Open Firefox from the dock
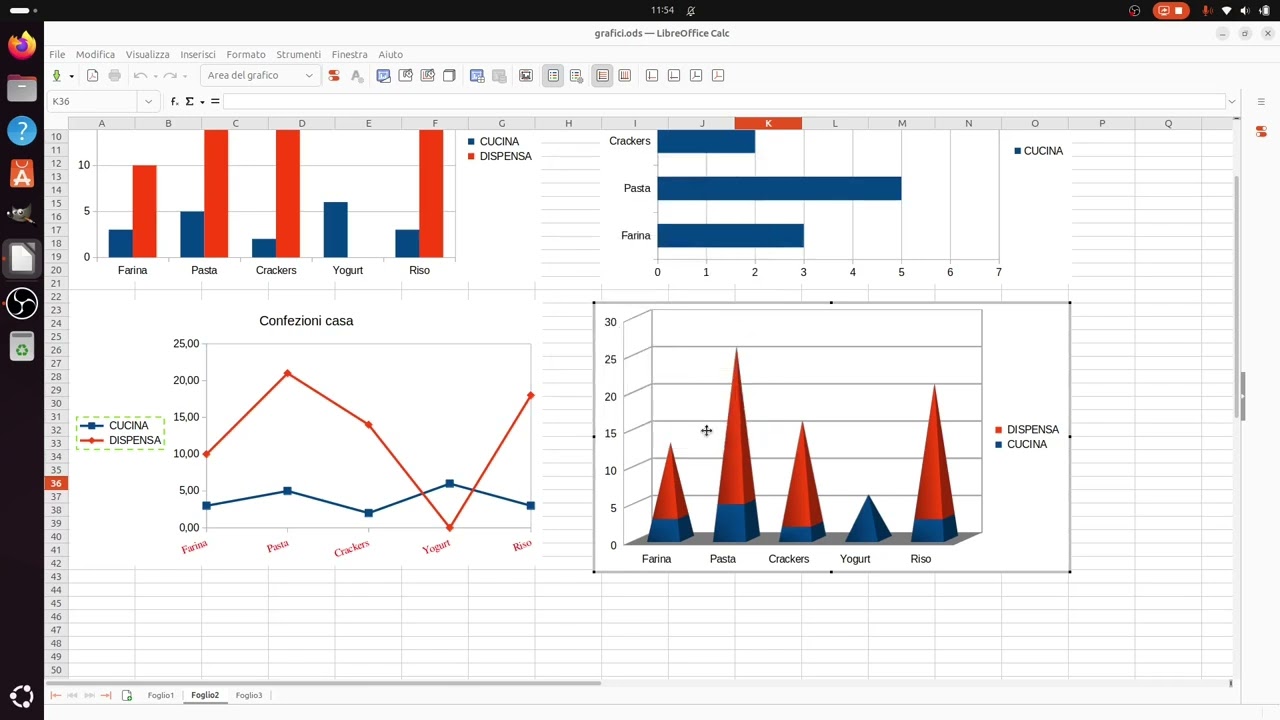The width and height of the screenshot is (1280, 720). point(22,45)
